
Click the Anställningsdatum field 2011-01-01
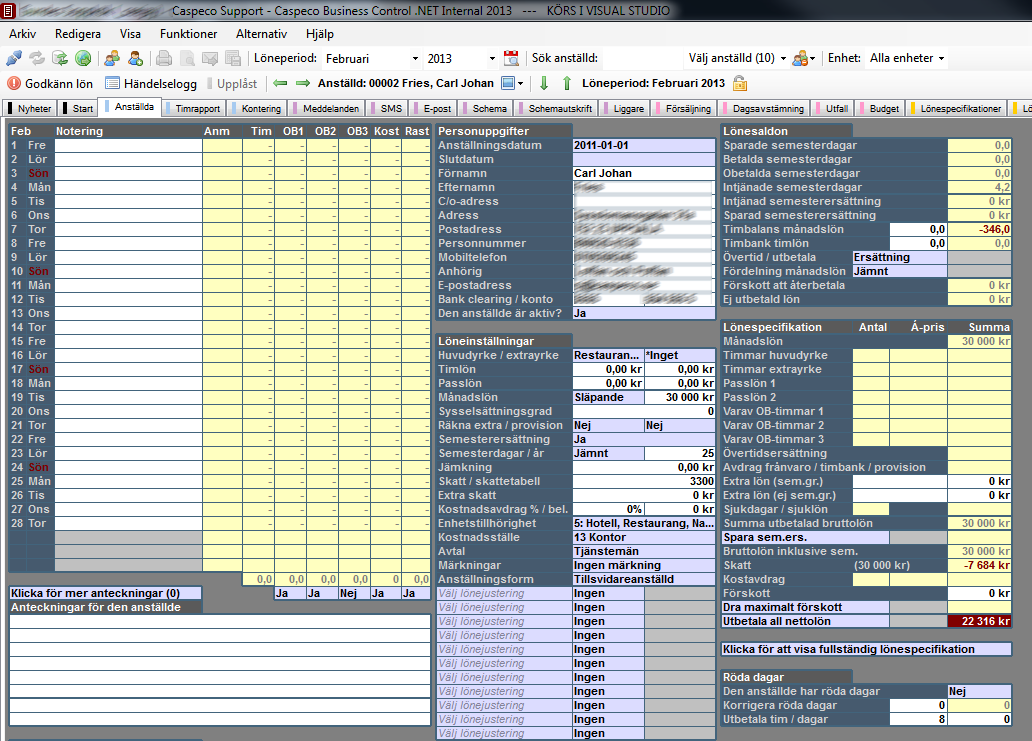point(644,145)
